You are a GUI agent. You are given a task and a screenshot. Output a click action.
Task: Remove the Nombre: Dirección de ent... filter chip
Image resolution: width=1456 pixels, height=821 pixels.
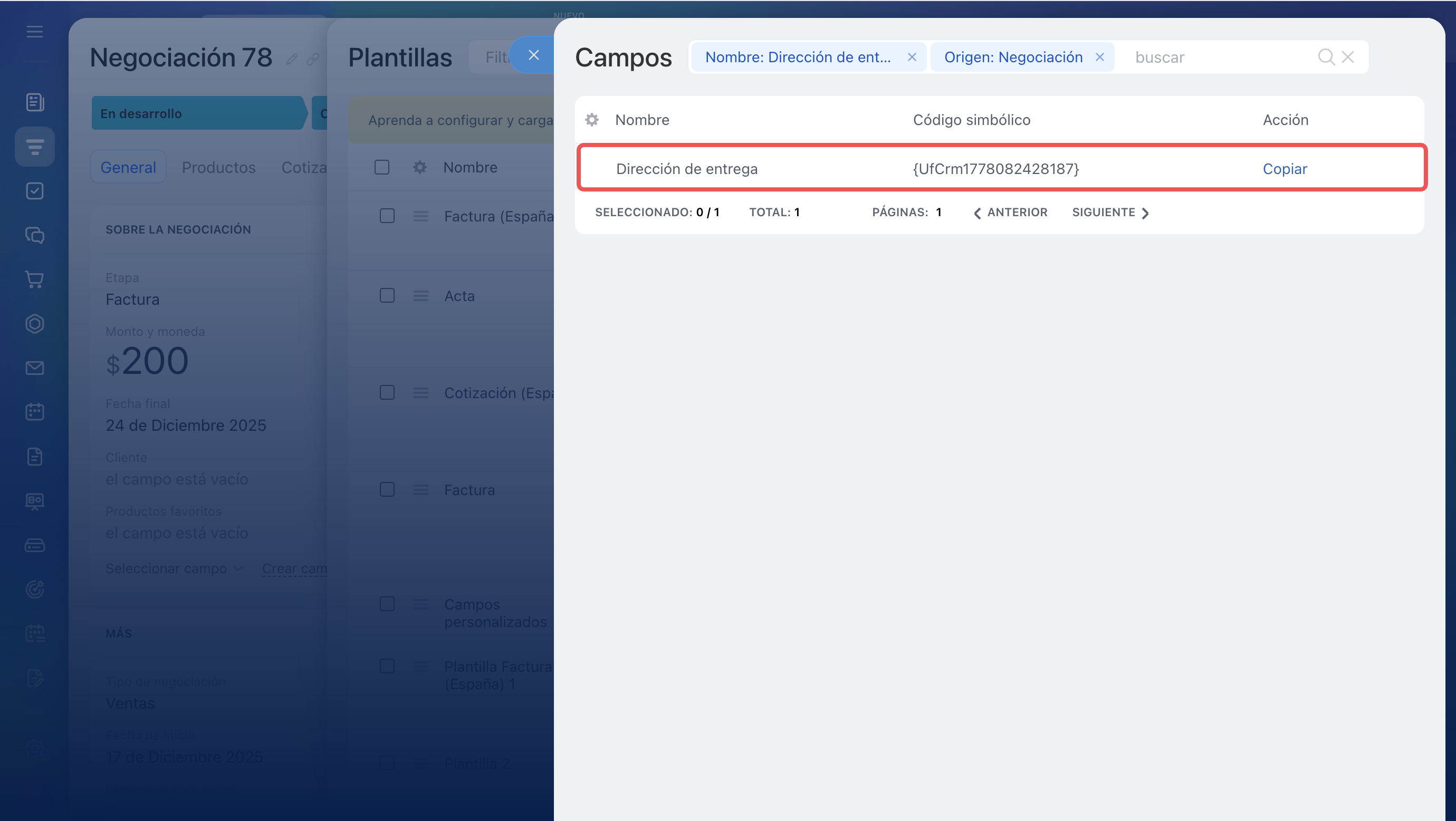point(912,57)
